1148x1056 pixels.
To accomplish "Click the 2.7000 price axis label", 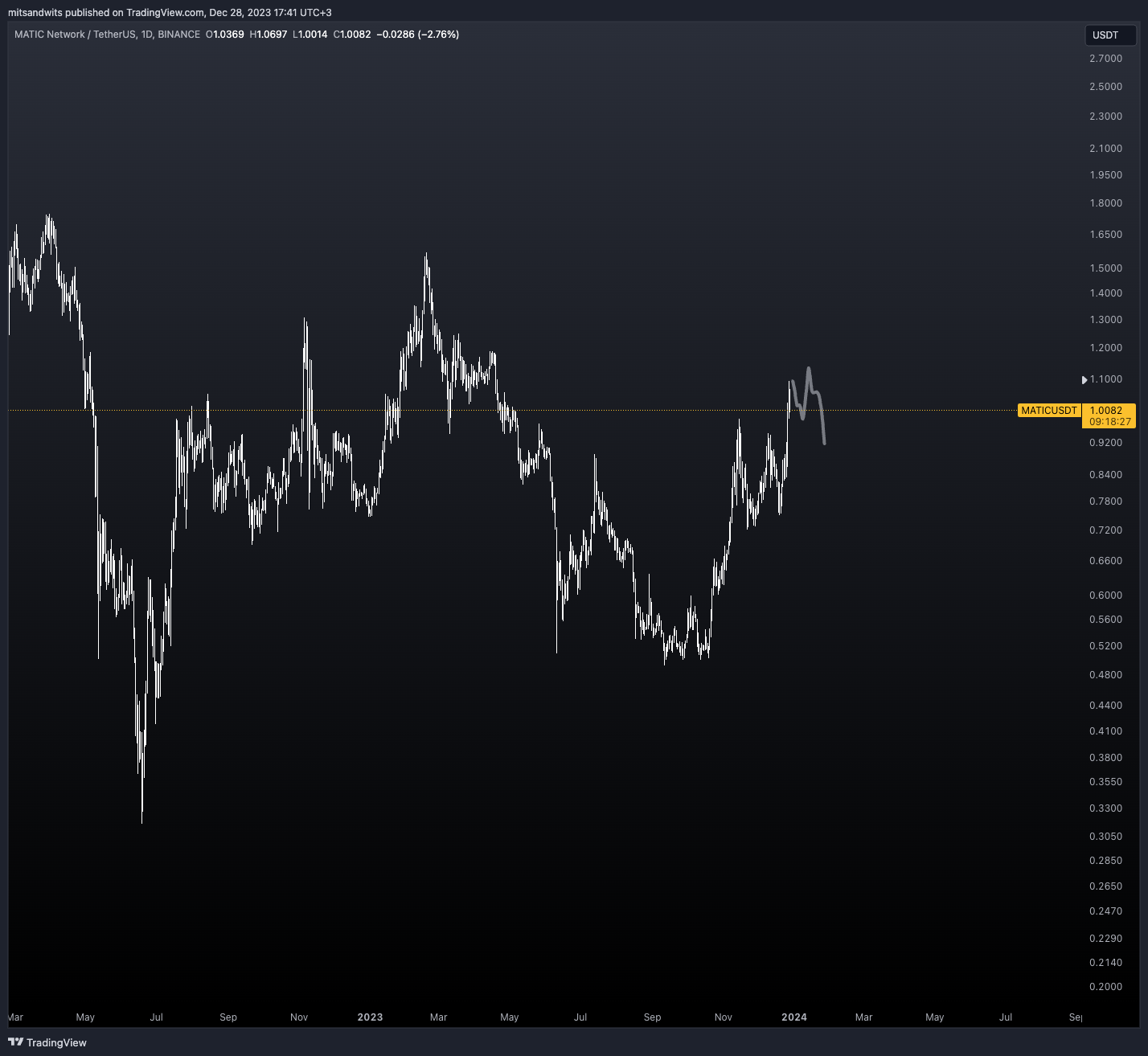I will click(x=1105, y=58).
